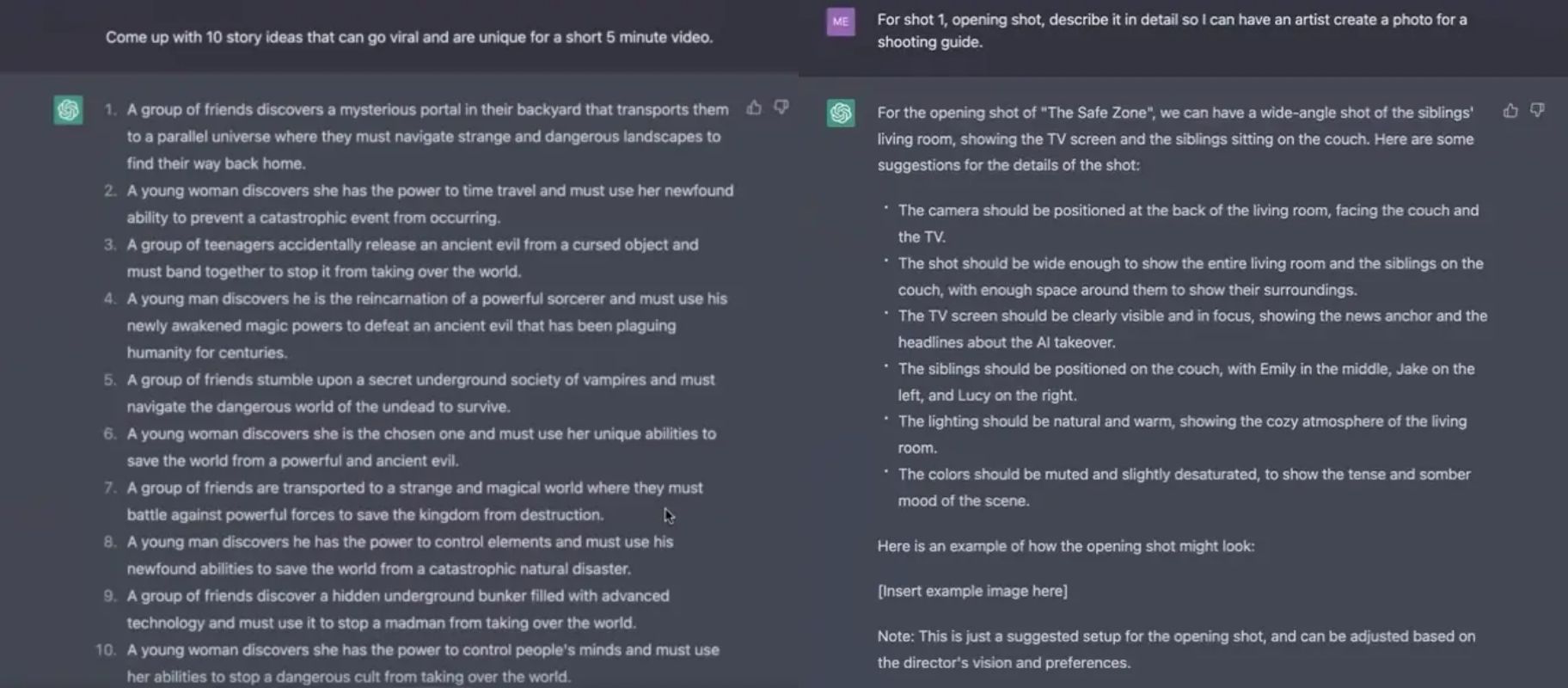Thumbs down the story ideas response
The height and width of the screenshot is (688, 1568).
pos(781,107)
